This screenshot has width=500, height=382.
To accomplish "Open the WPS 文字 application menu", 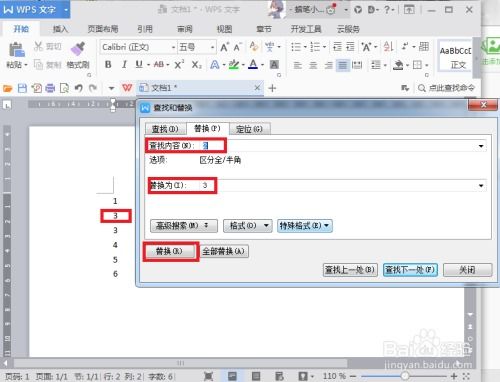I will point(35,10).
